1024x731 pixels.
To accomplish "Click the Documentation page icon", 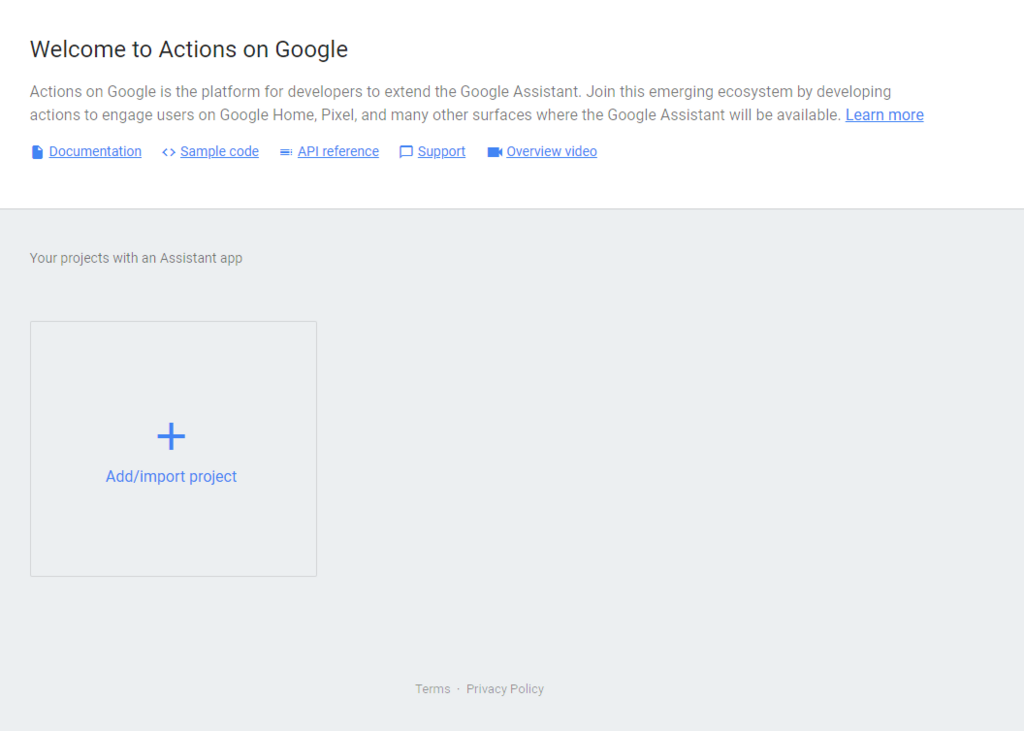I will (37, 152).
